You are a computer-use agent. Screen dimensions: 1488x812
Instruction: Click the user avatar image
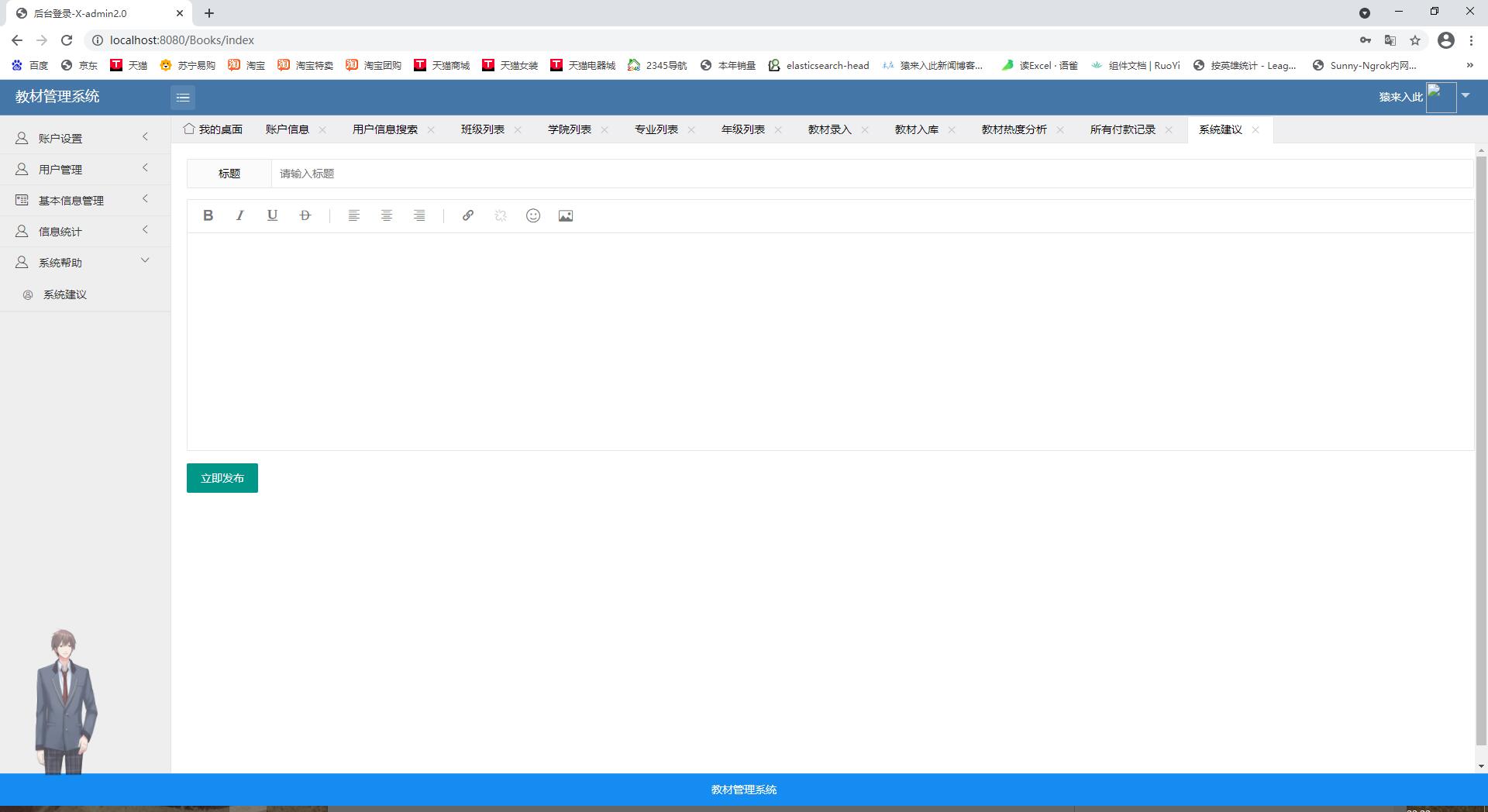[x=1441, y=98]
